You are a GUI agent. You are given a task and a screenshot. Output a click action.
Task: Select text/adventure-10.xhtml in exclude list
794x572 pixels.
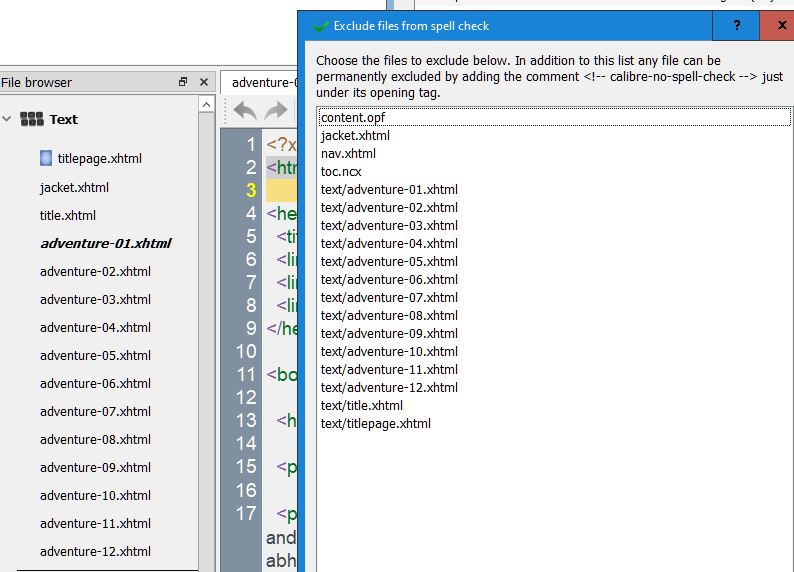(554, 351)
